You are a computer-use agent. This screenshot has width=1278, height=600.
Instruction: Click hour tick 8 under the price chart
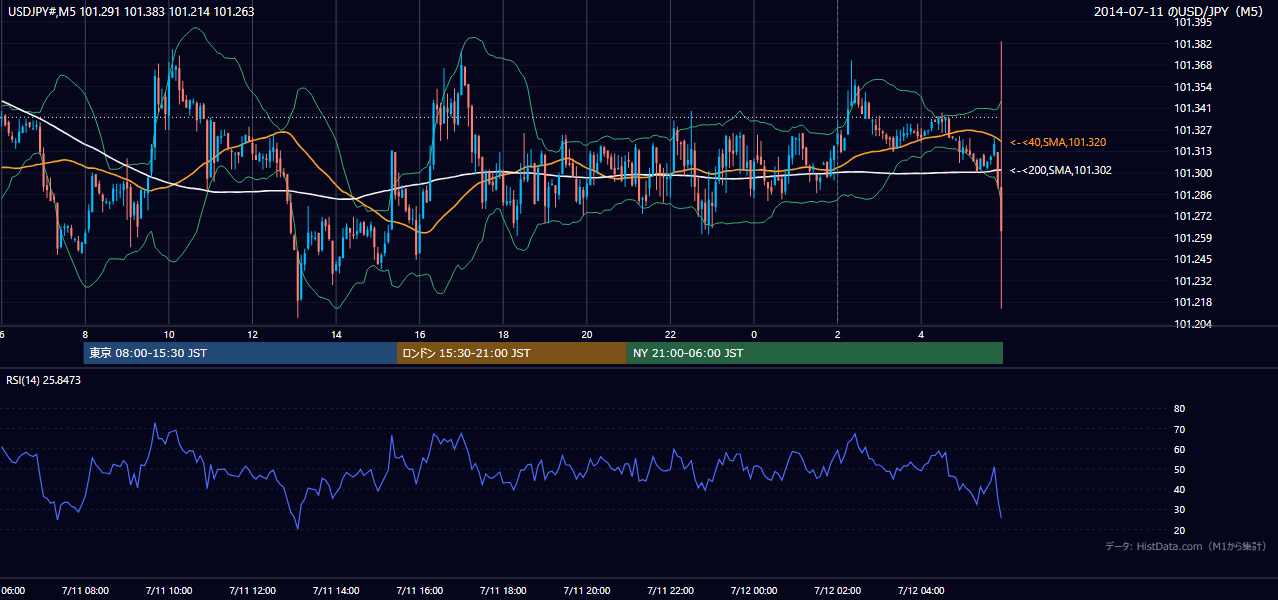85,334
